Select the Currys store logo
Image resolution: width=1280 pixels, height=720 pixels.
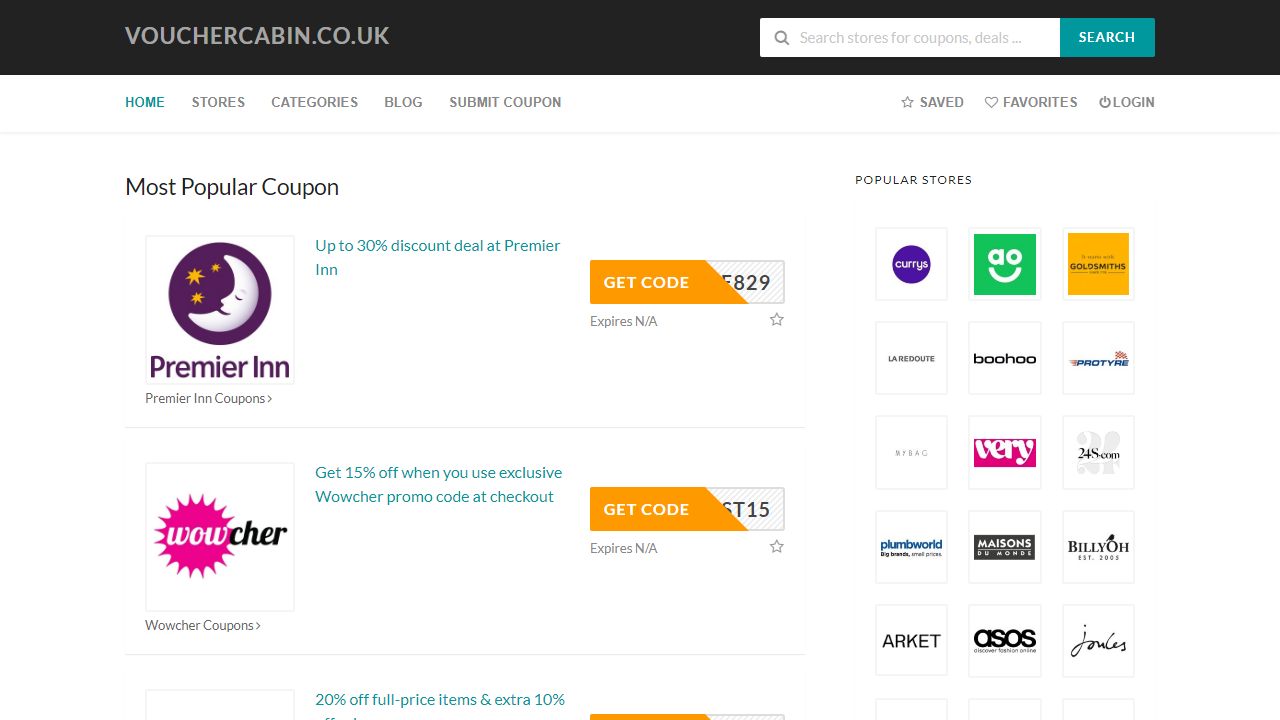pos(911,264)
